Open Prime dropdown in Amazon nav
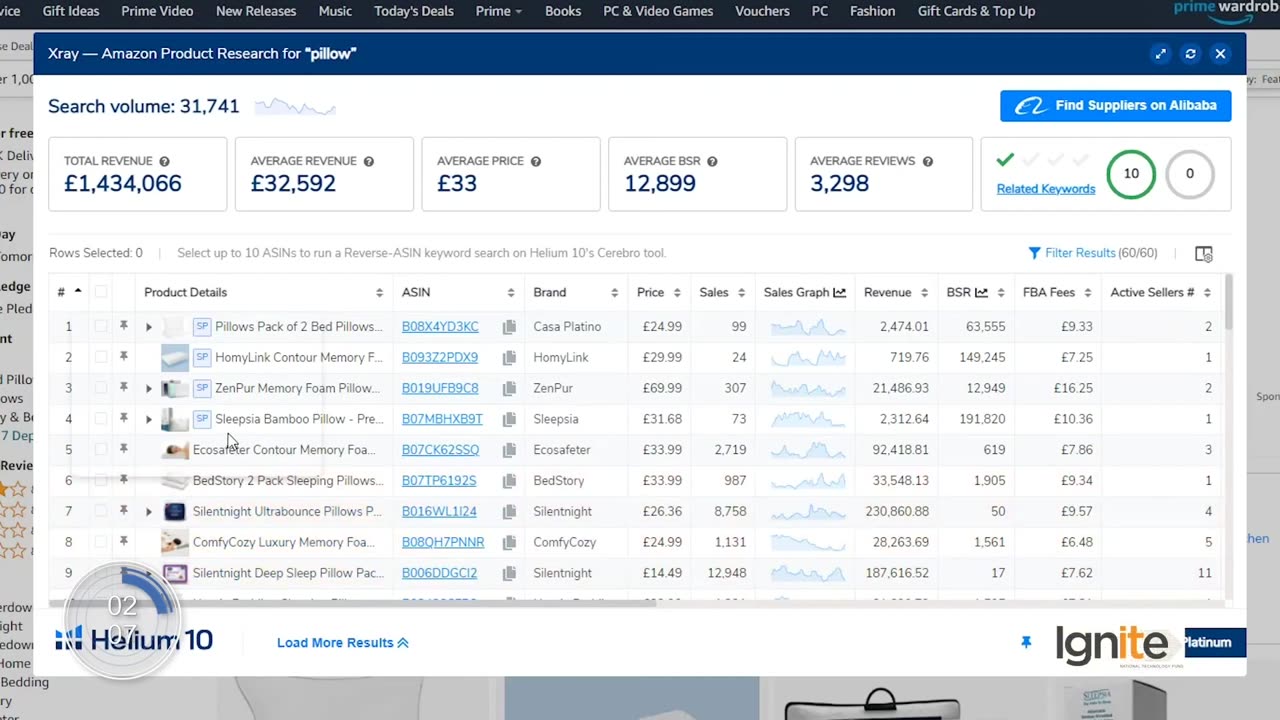The image size is (1280, 720). coord(499,11)
